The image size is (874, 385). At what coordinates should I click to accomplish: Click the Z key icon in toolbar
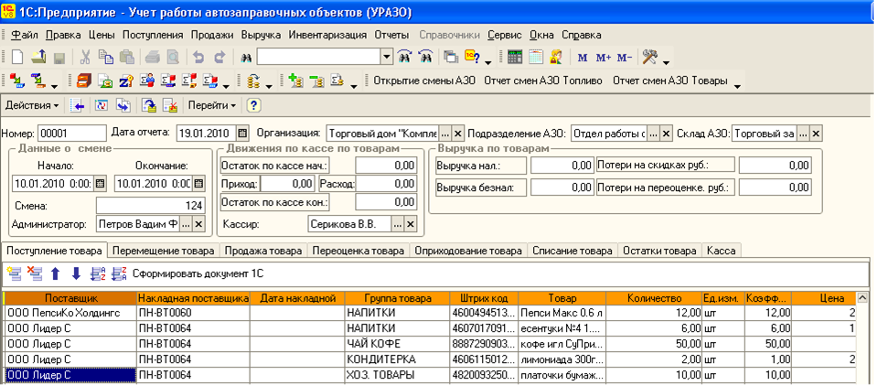(126, 81)
